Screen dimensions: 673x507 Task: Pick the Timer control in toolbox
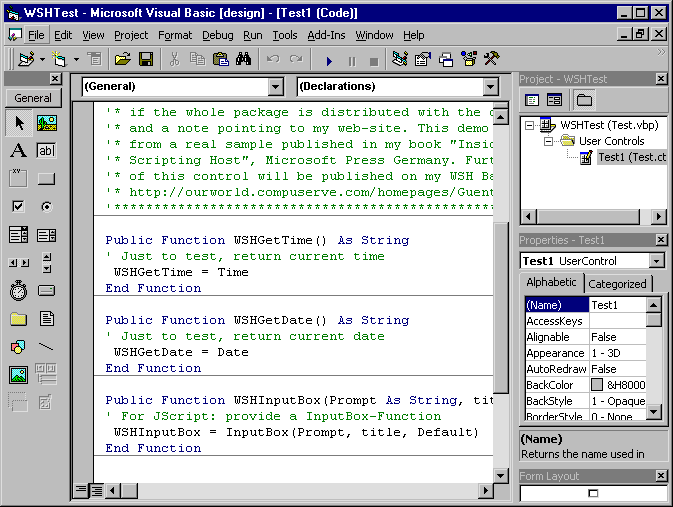tap(18, 291)
